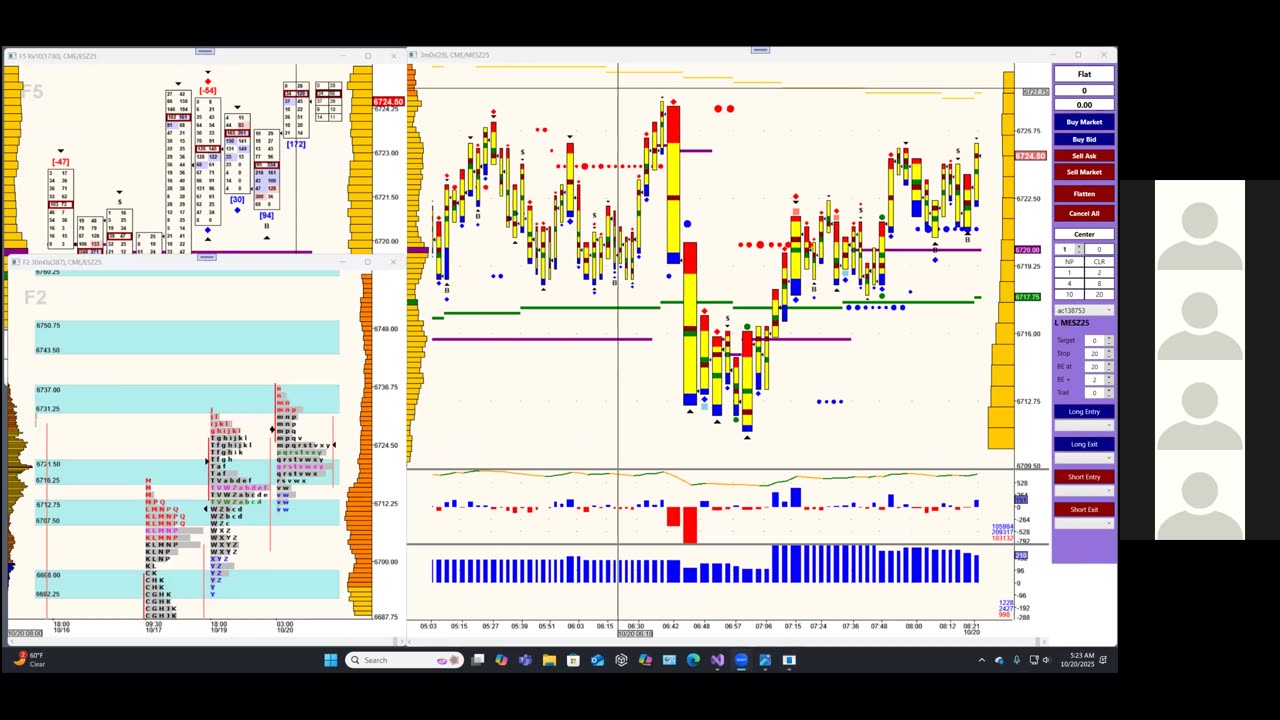The width and height of the screenshot is (1280, 720).
Task: Open the ac138753 account dropdown
Action: 1084,311
